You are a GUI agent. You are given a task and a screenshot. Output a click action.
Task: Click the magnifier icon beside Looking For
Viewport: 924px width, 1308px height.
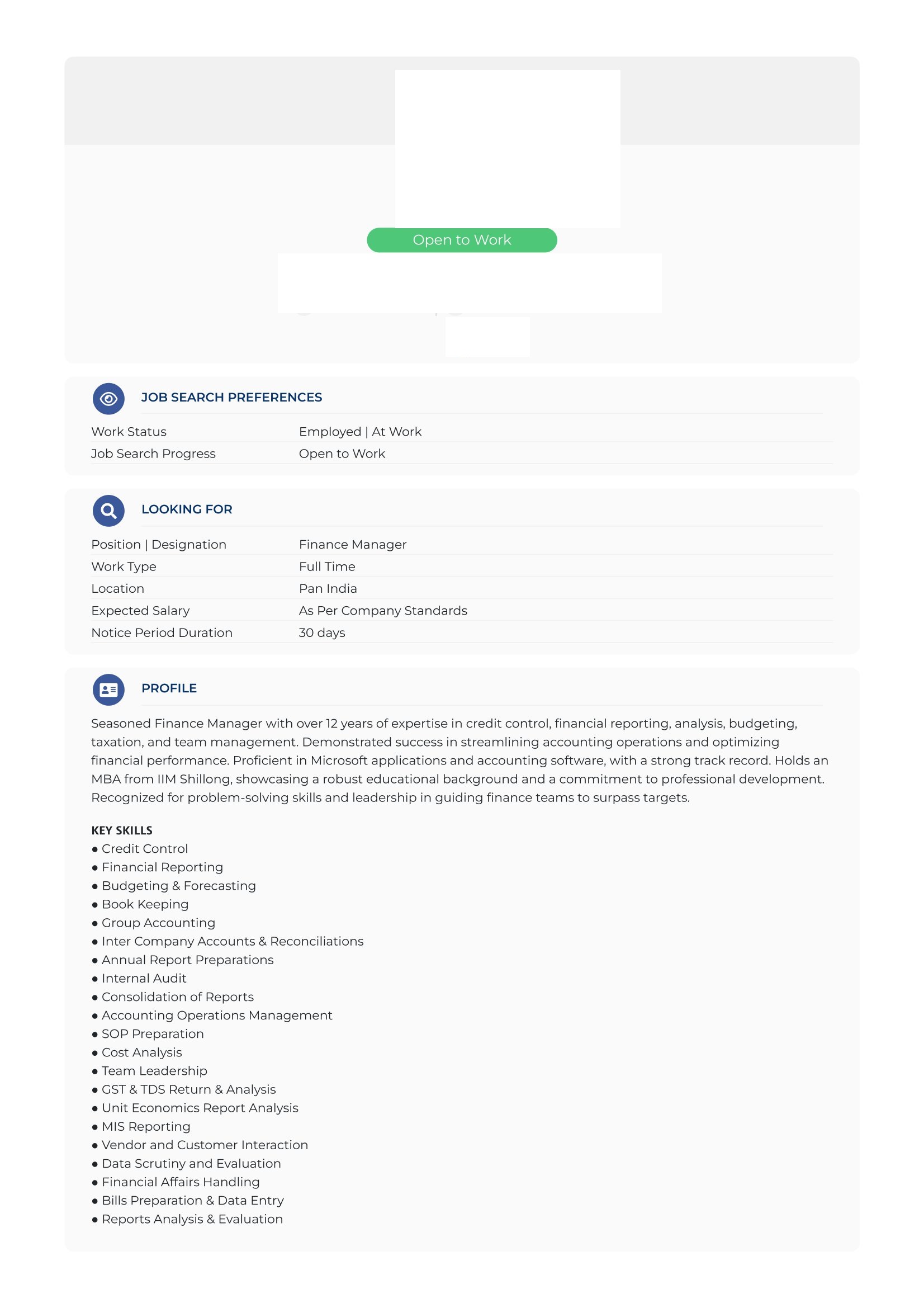[108, 511]
